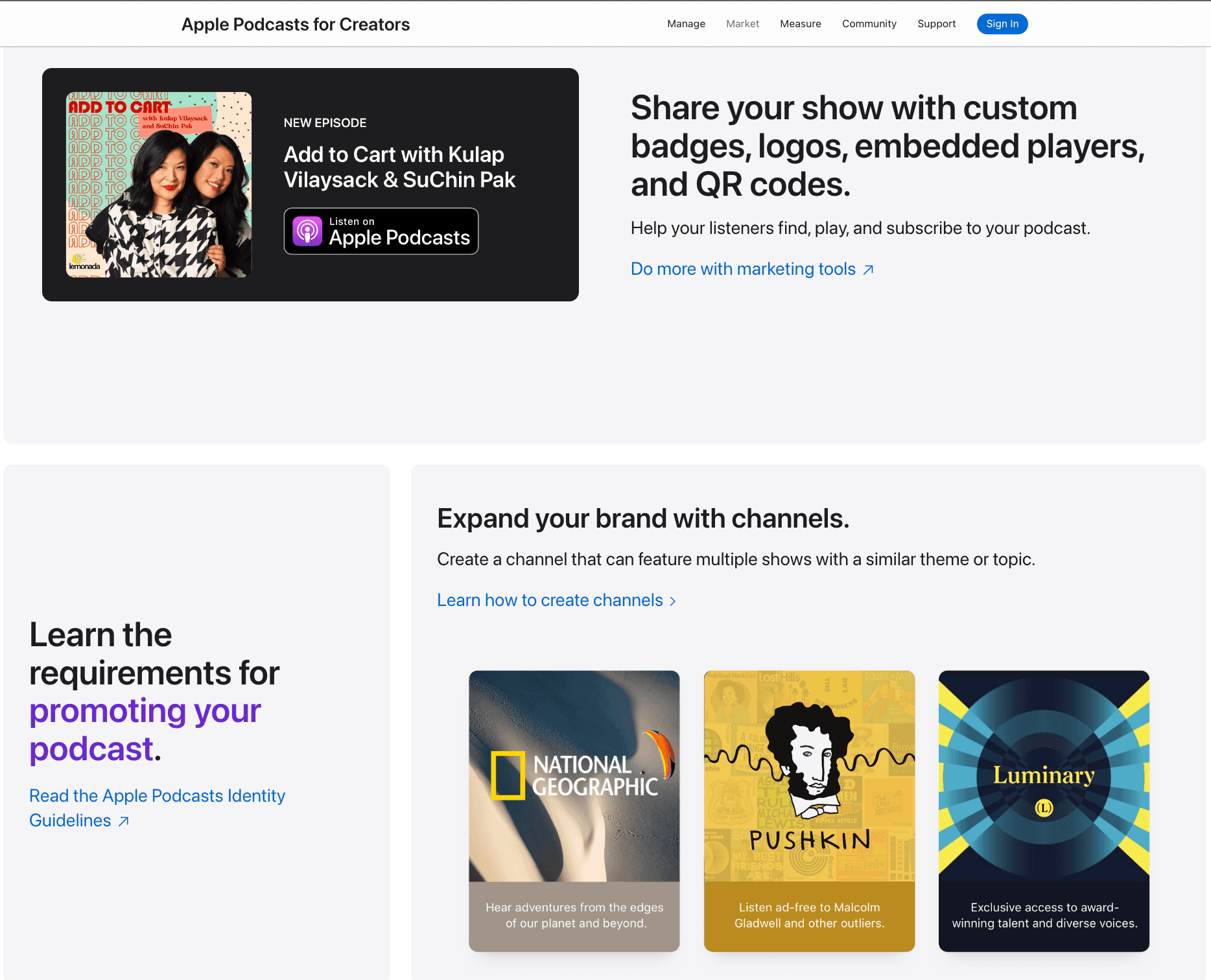Click the lemonada logo on cover art

pos(84,263)
